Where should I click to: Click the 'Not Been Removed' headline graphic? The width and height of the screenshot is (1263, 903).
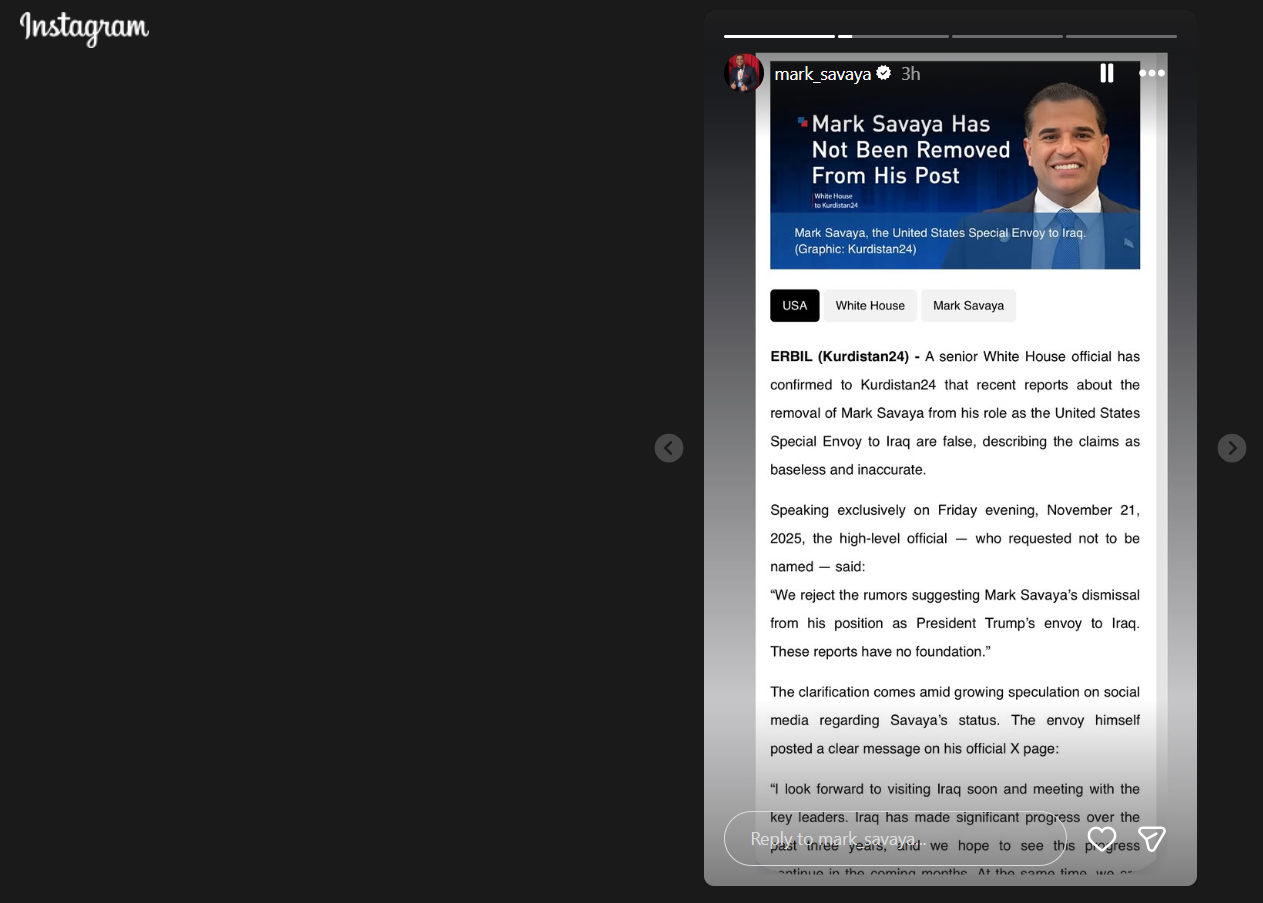click(910, 150)
